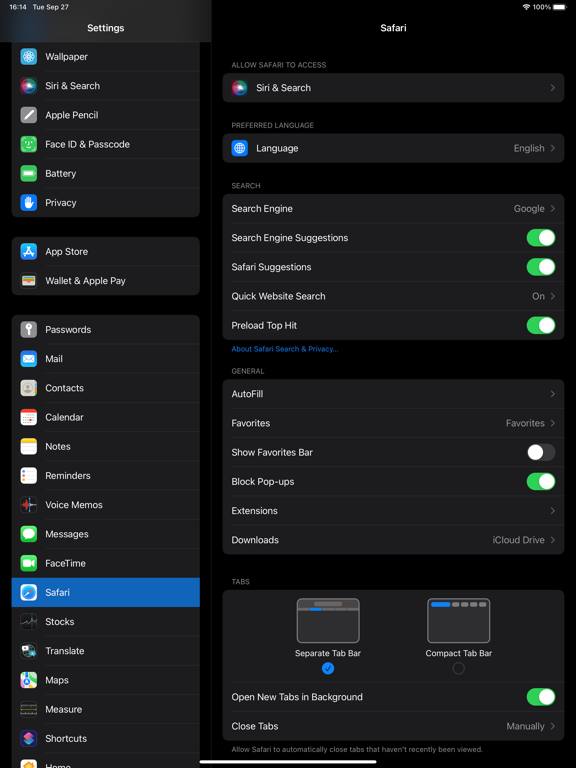Disable the Preload Top Hit switch
This screenshot has width=576, height=768.
(541, 325)
